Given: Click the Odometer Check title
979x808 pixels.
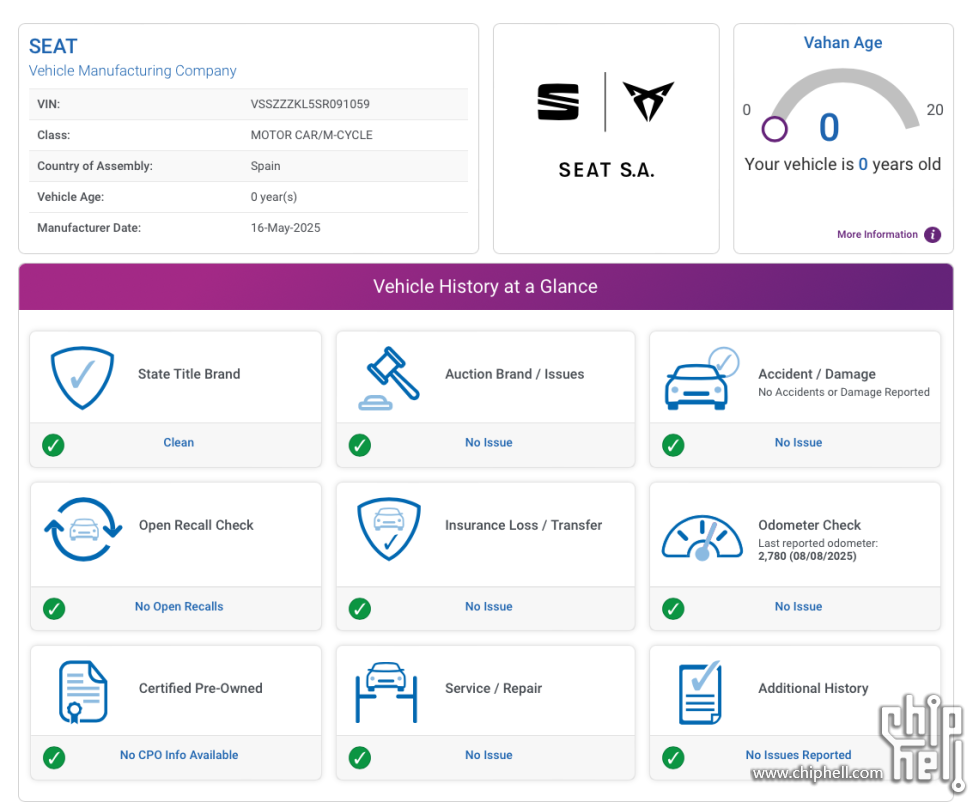Looking at the screenshot, I should pos(809,525).
